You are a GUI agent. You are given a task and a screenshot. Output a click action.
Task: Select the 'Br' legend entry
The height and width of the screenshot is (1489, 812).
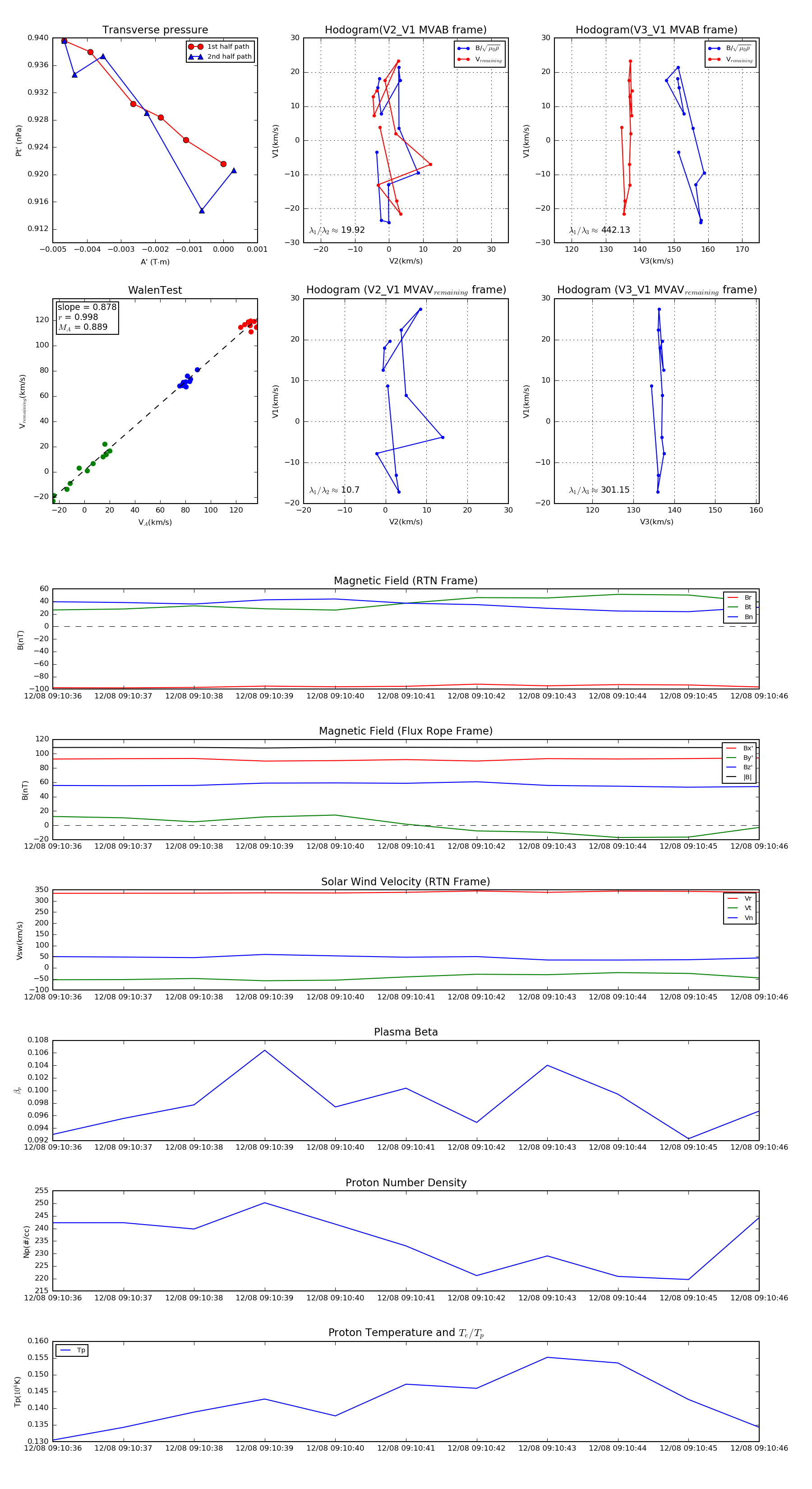click(x=740, y=598)
